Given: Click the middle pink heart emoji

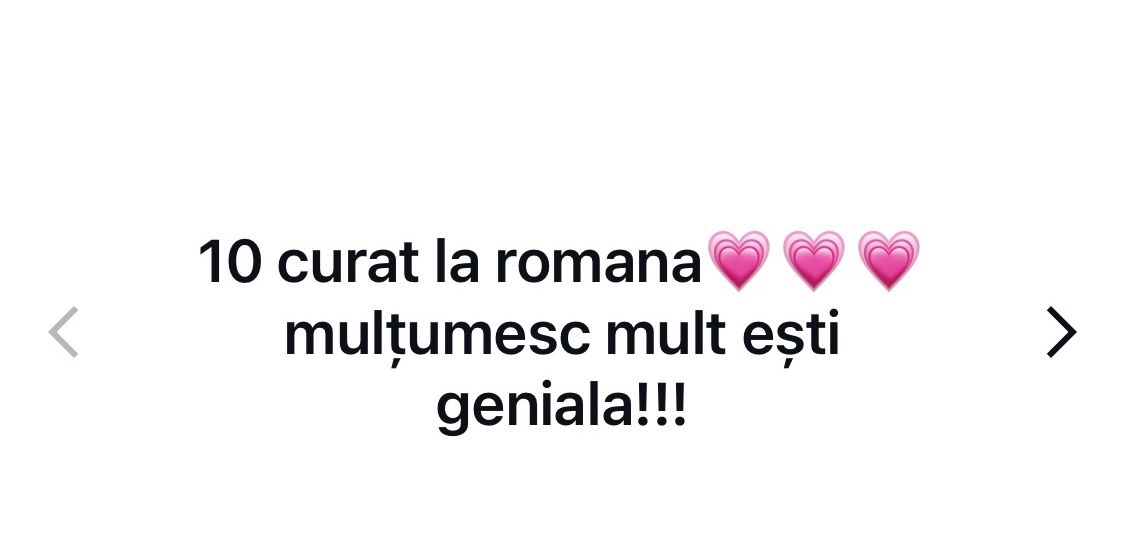Looking at the screenshot, I should pos(813,260).
